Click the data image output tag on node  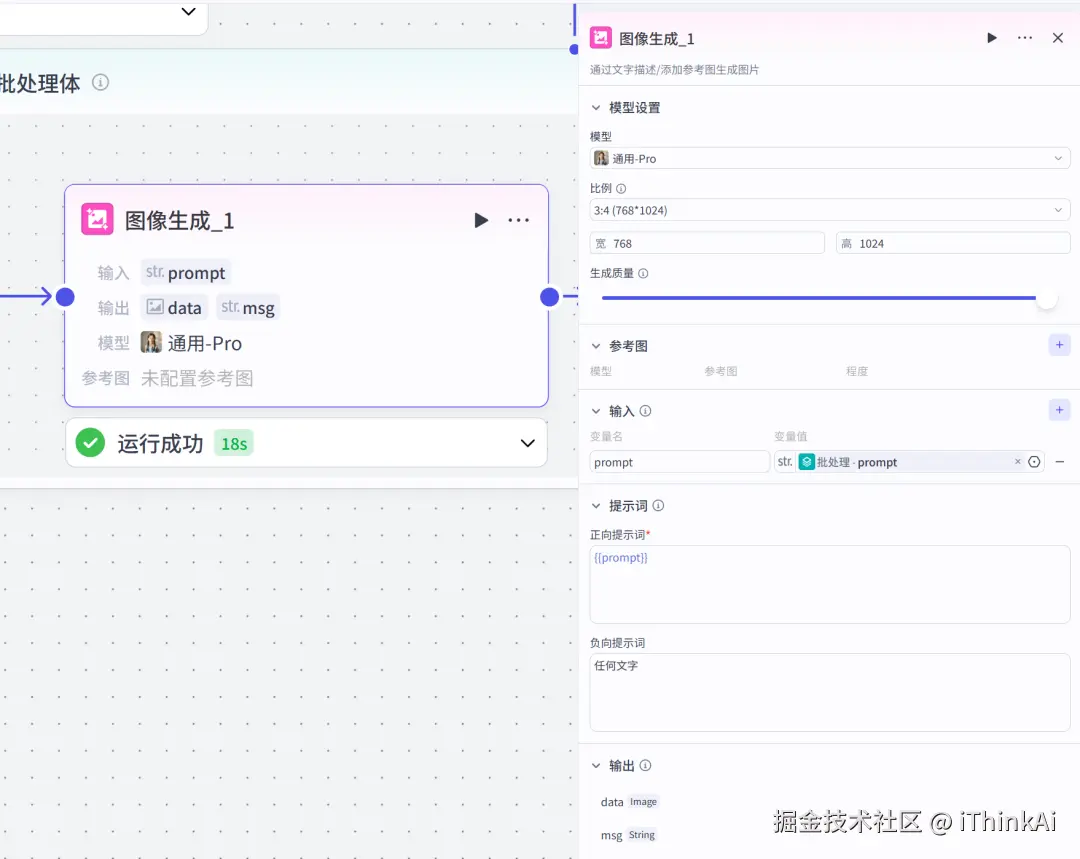point(174,307)
